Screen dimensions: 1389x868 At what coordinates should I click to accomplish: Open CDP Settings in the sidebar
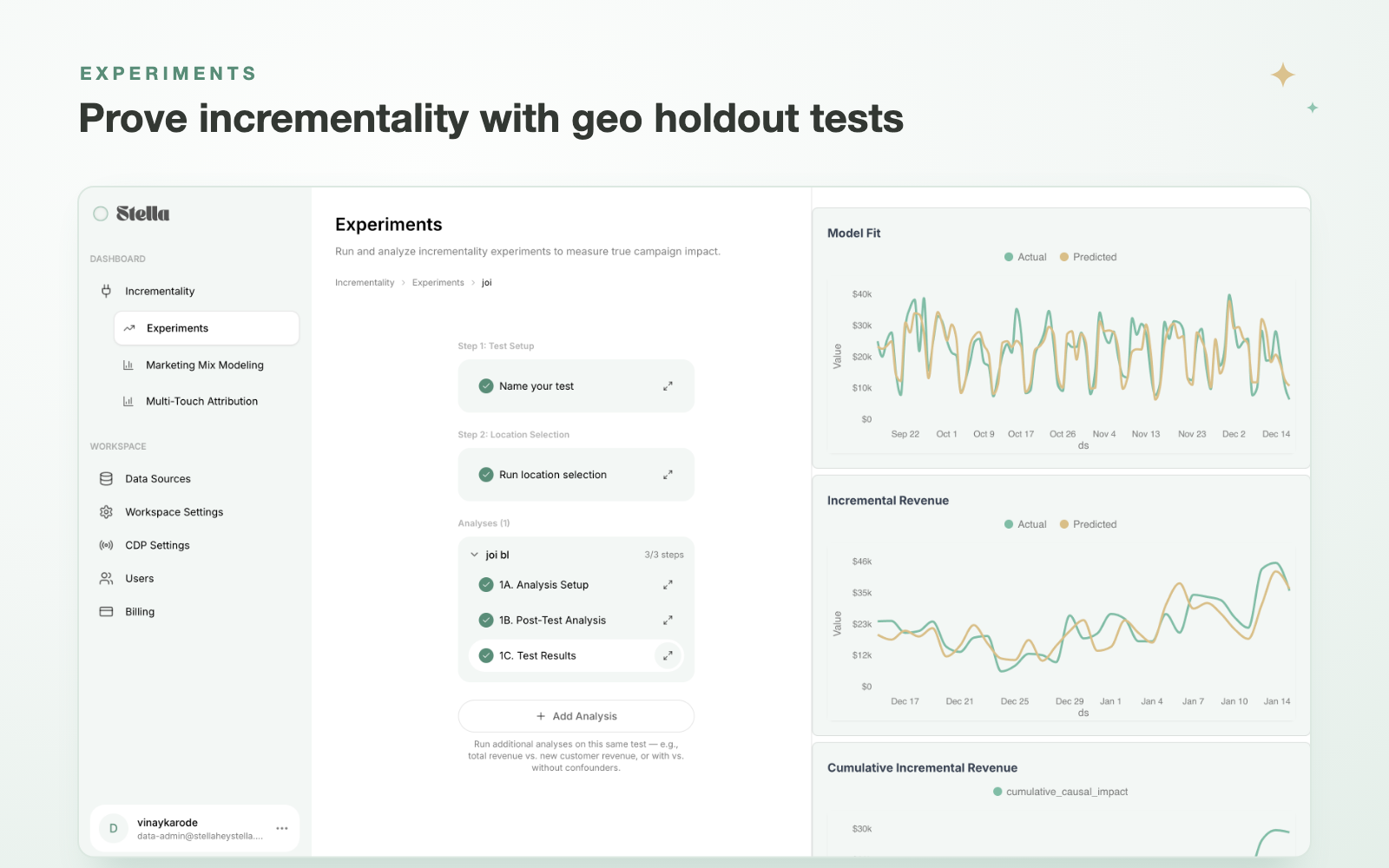tap(194, 545)
